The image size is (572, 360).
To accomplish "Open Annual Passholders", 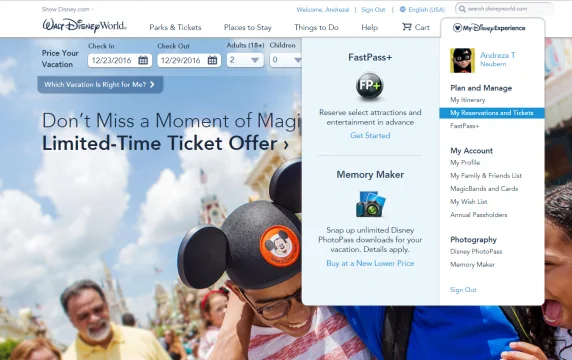I will point(478,215).
